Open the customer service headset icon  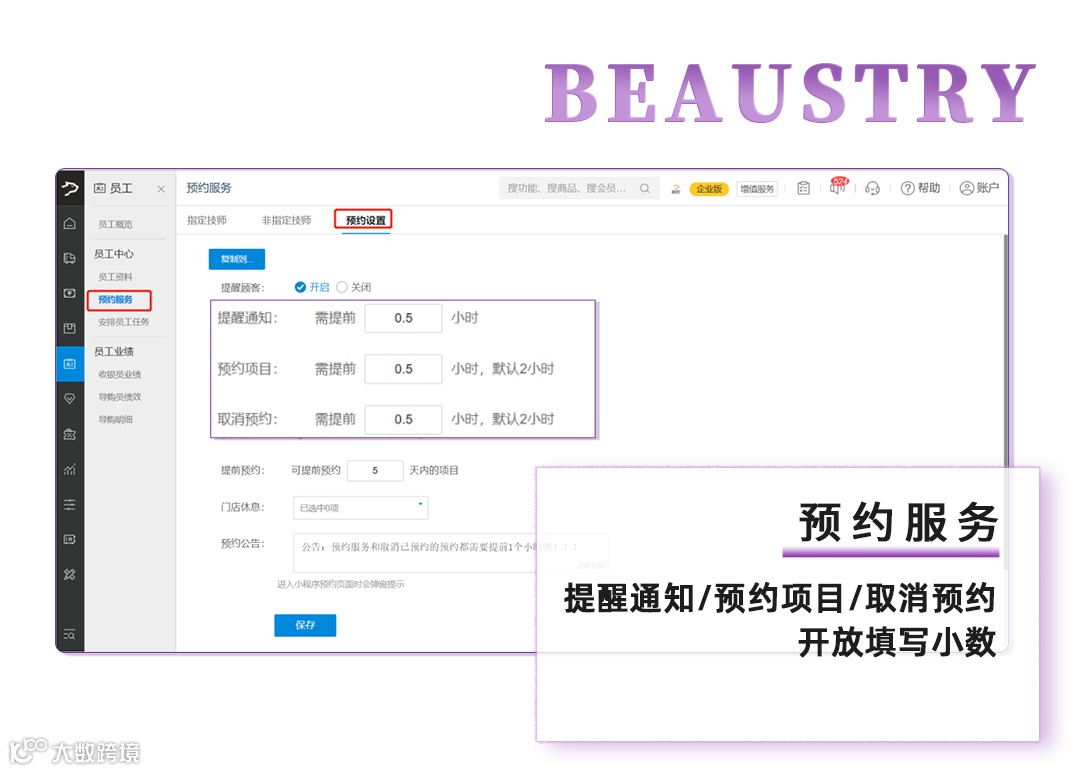pos(873,188)
